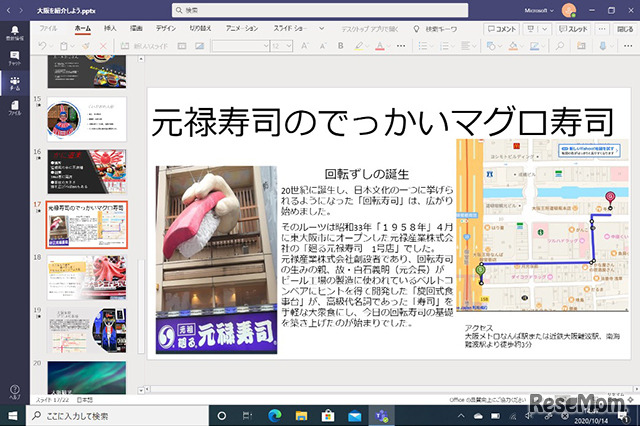
Task: Click the Designer icon in ribbon
Action: 581,46
